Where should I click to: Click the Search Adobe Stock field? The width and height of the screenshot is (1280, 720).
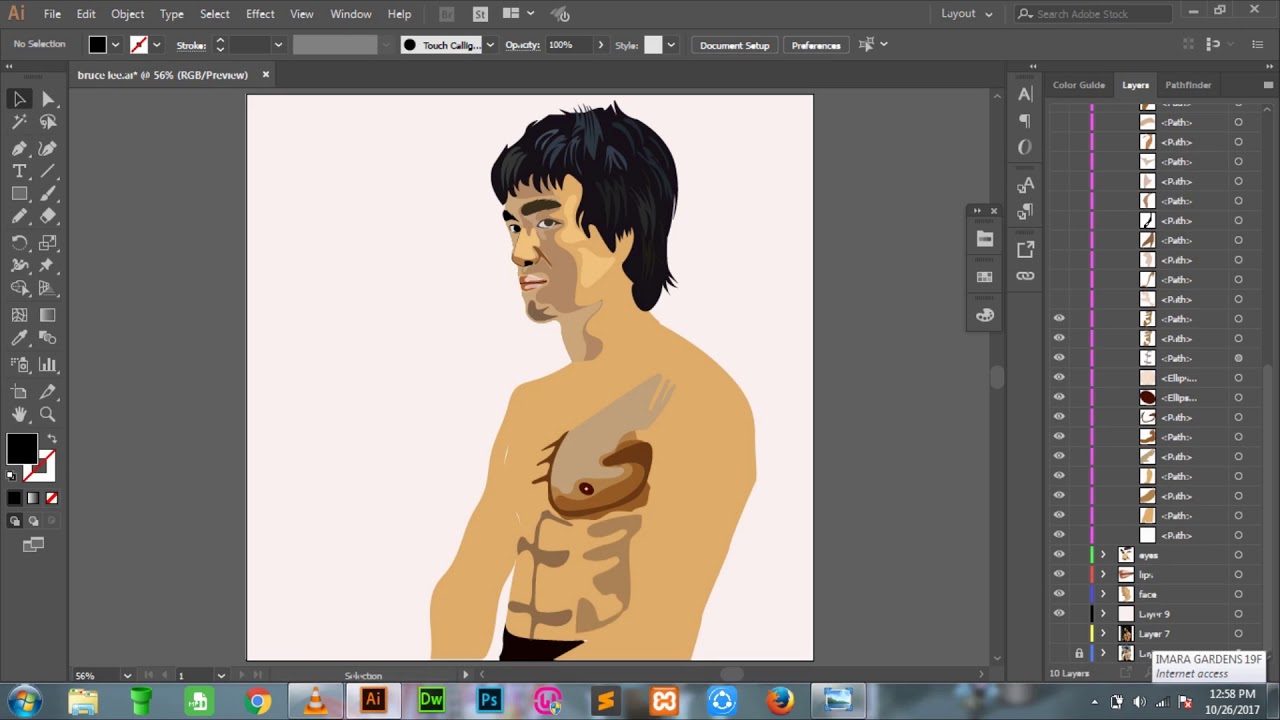click(1094, 14)
